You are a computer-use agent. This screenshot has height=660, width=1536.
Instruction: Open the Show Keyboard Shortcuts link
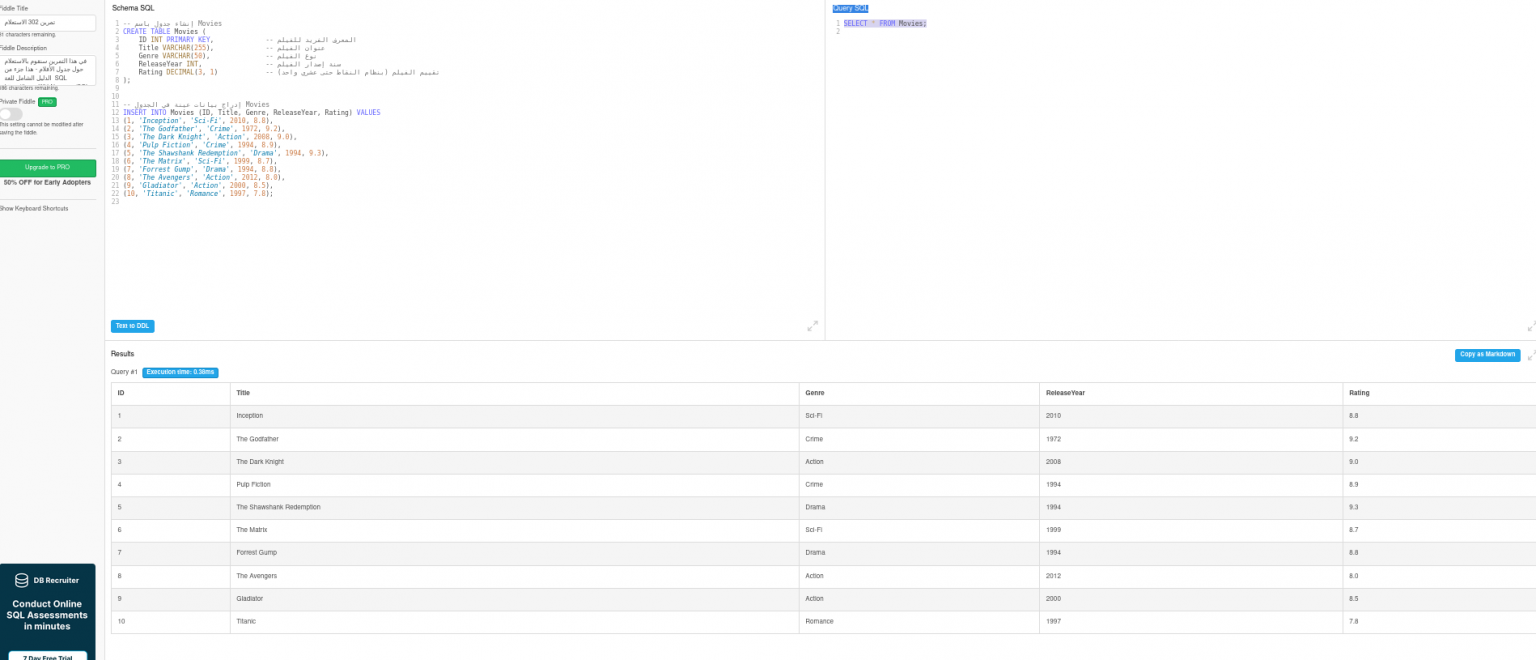pyautogui.click(x=34, y=208)
